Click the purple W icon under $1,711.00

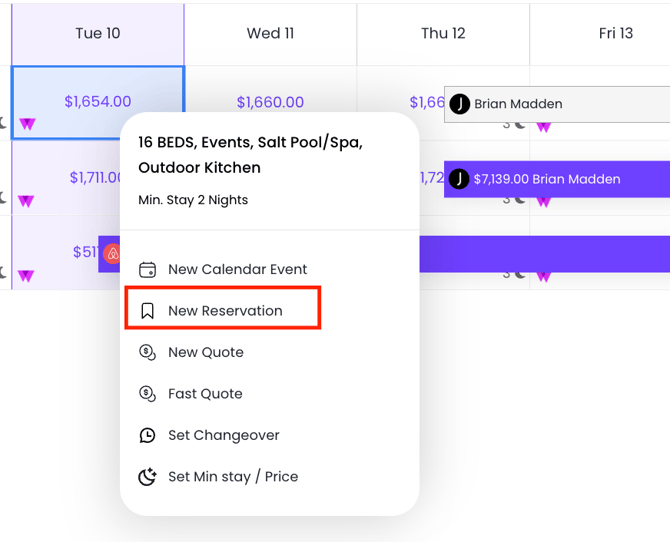pyautogui.click(x=27, y=201)
